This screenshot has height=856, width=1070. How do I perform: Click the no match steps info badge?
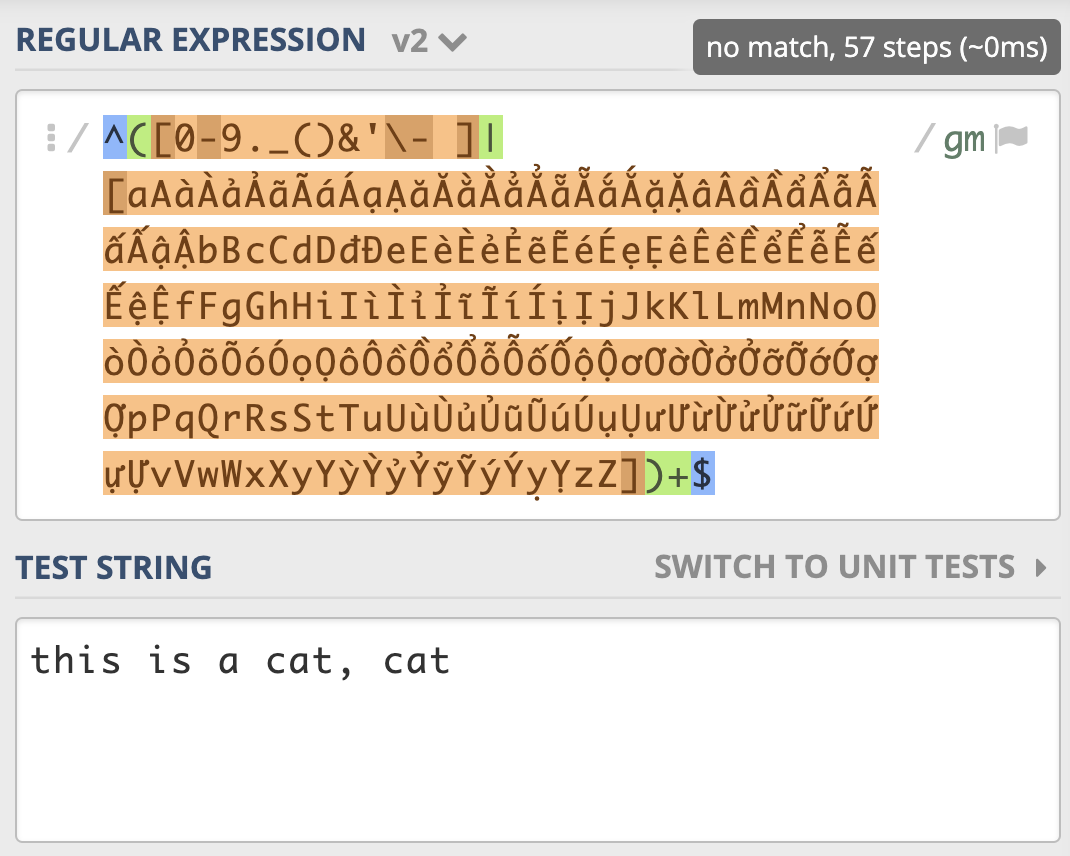pos(876,47)
